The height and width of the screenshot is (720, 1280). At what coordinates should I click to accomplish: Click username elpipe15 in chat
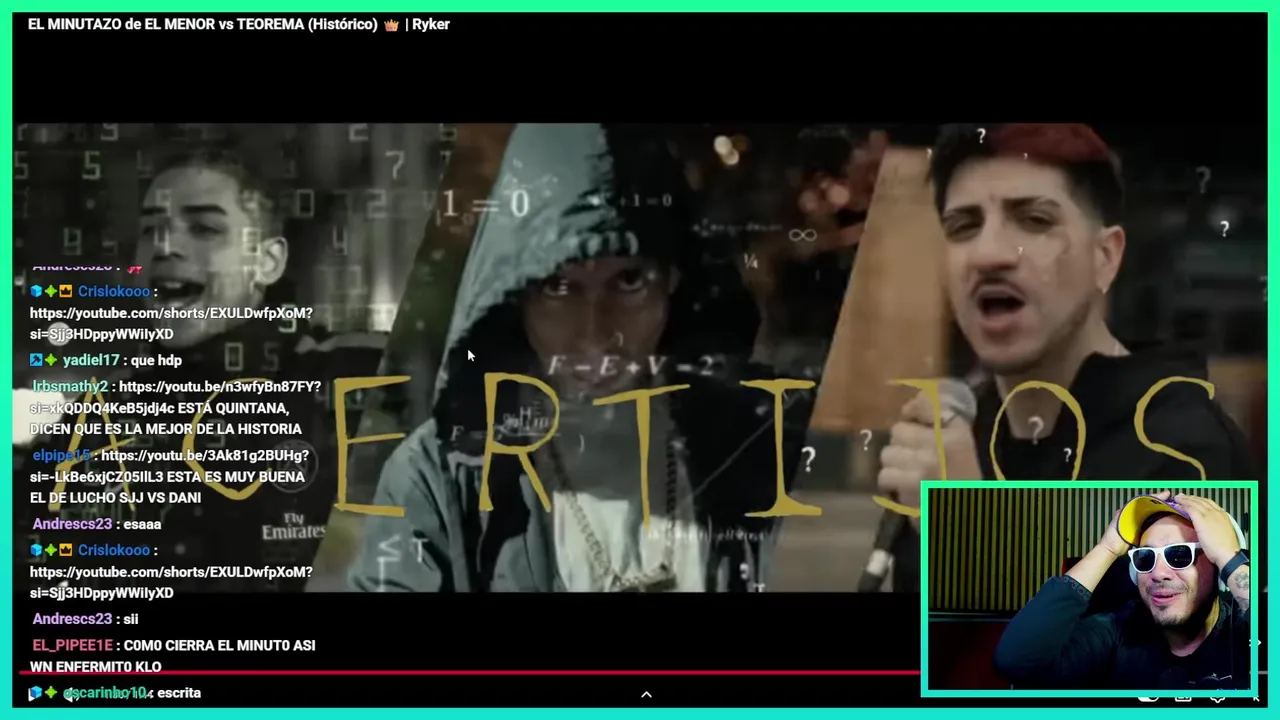click(x=61, y=455)
